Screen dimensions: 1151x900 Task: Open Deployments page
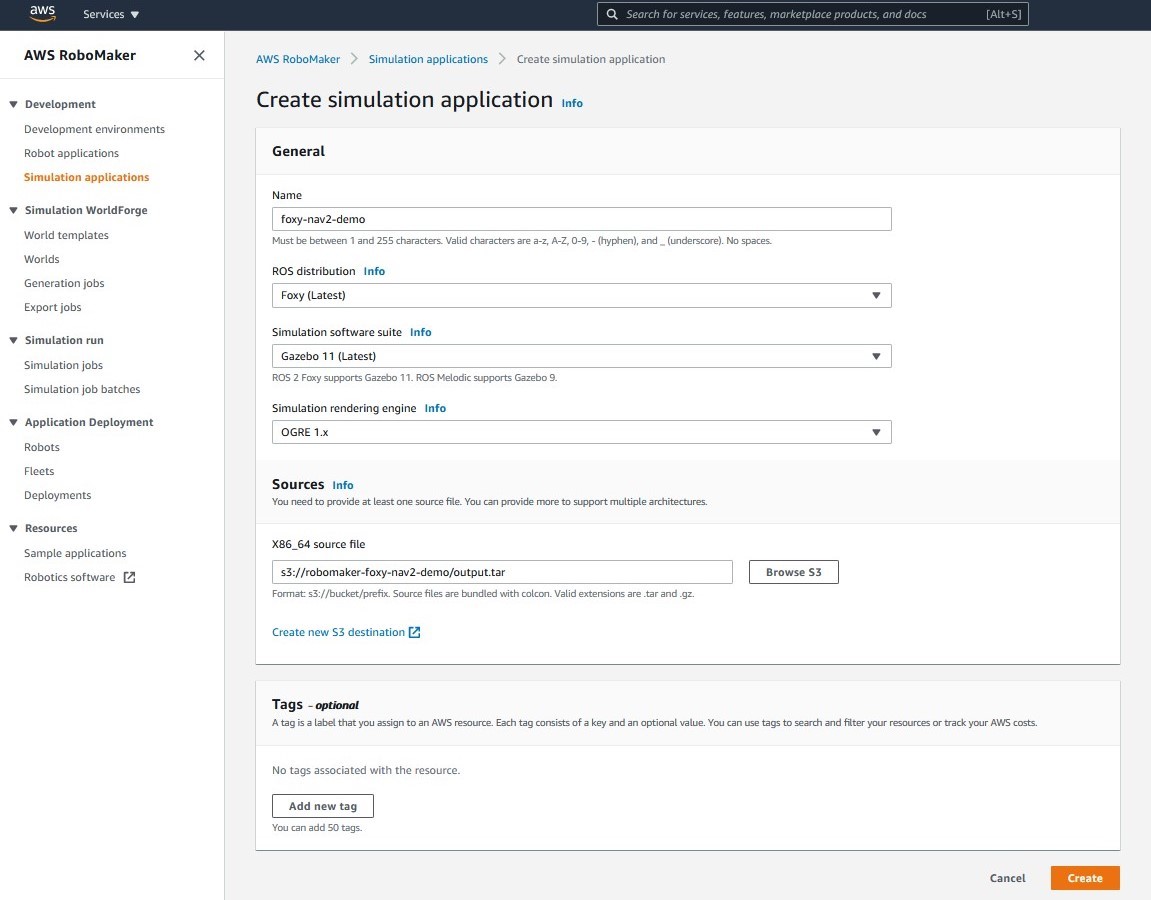57,495
